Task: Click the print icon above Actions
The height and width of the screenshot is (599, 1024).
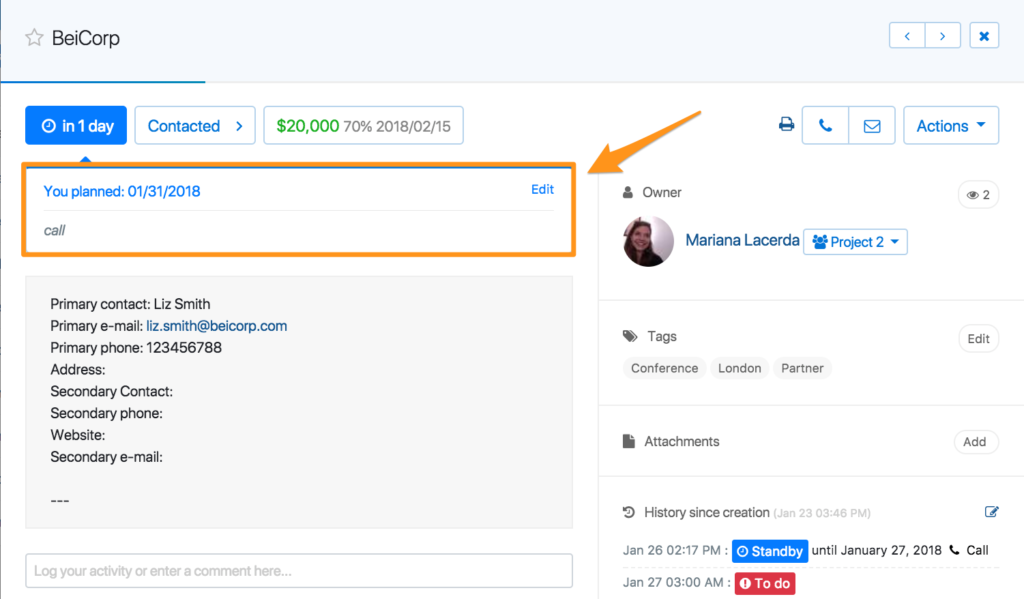Action: click(787, 124)
